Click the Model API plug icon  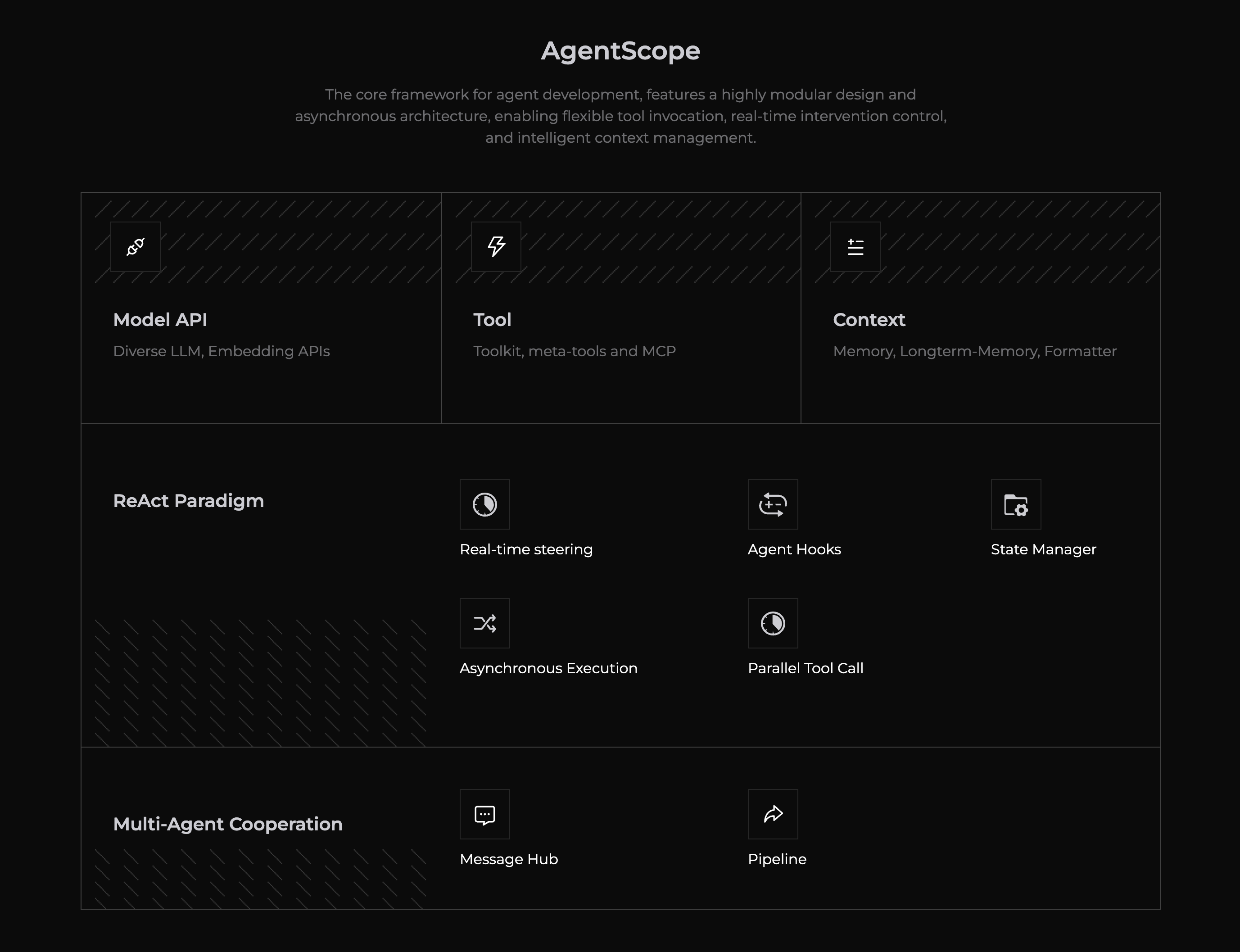136,246
